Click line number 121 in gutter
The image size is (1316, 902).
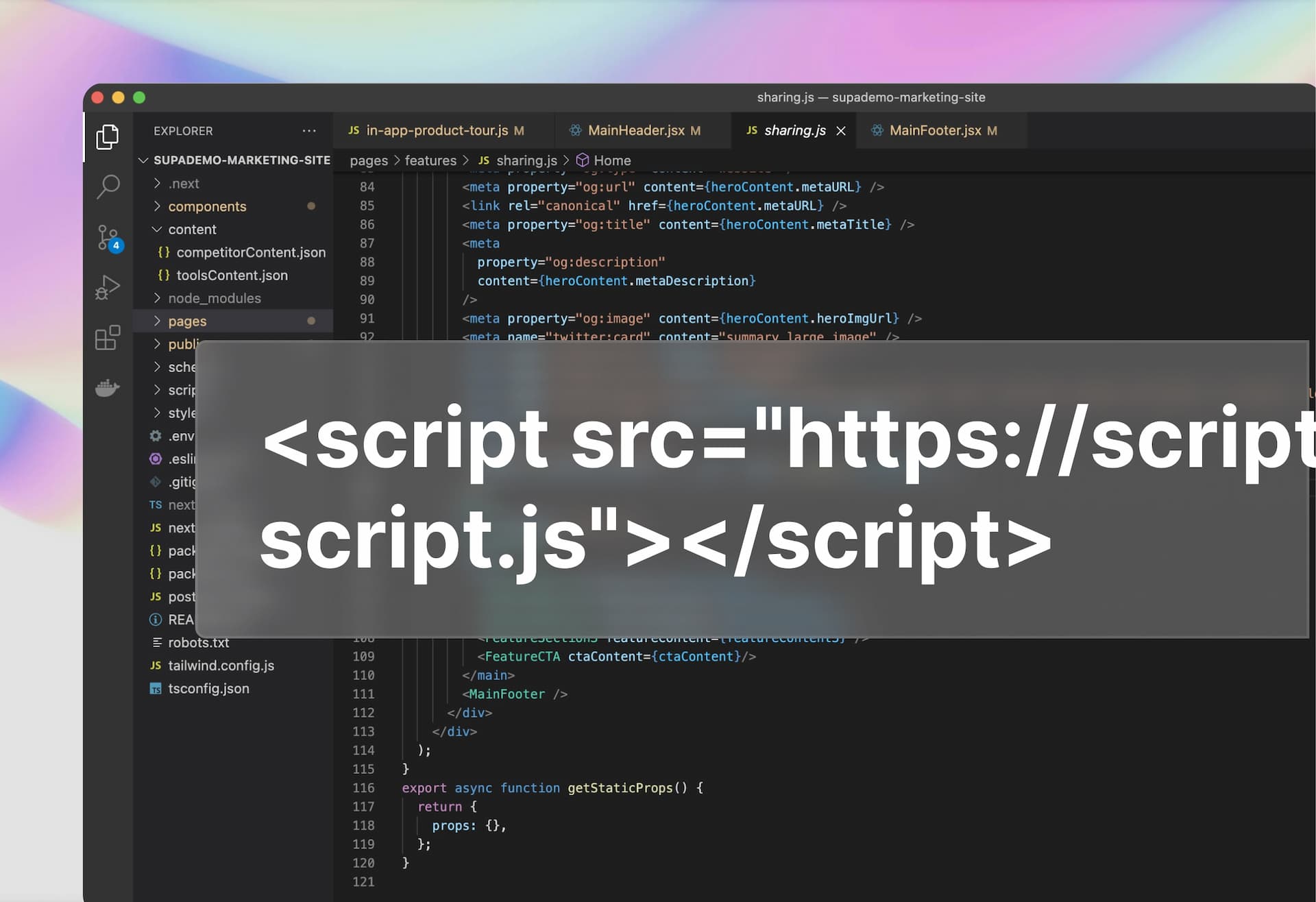pyautogui.click(x=363, y=882)
